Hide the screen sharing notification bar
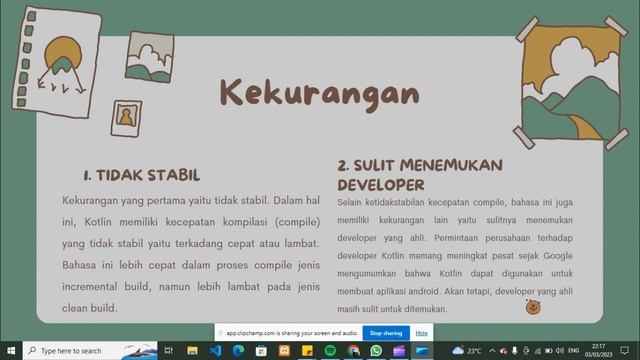Viewport: 640px width, 360px height. (421, 333)
